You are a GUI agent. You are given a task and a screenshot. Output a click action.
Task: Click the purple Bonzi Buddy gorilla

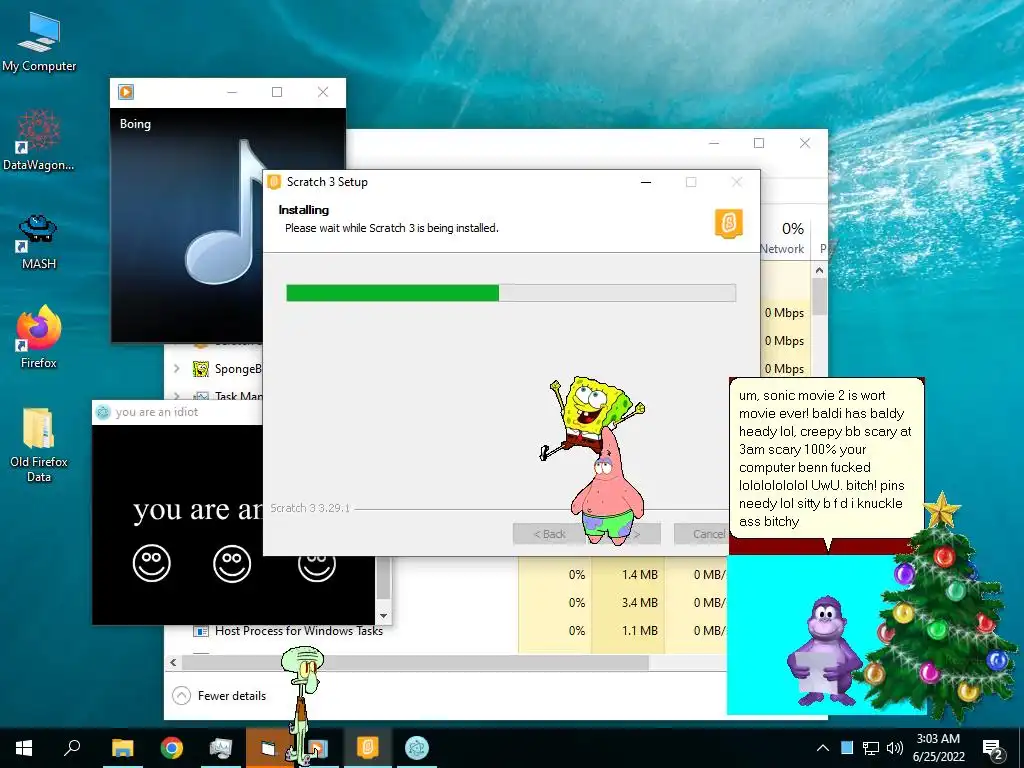pos(824,651)
